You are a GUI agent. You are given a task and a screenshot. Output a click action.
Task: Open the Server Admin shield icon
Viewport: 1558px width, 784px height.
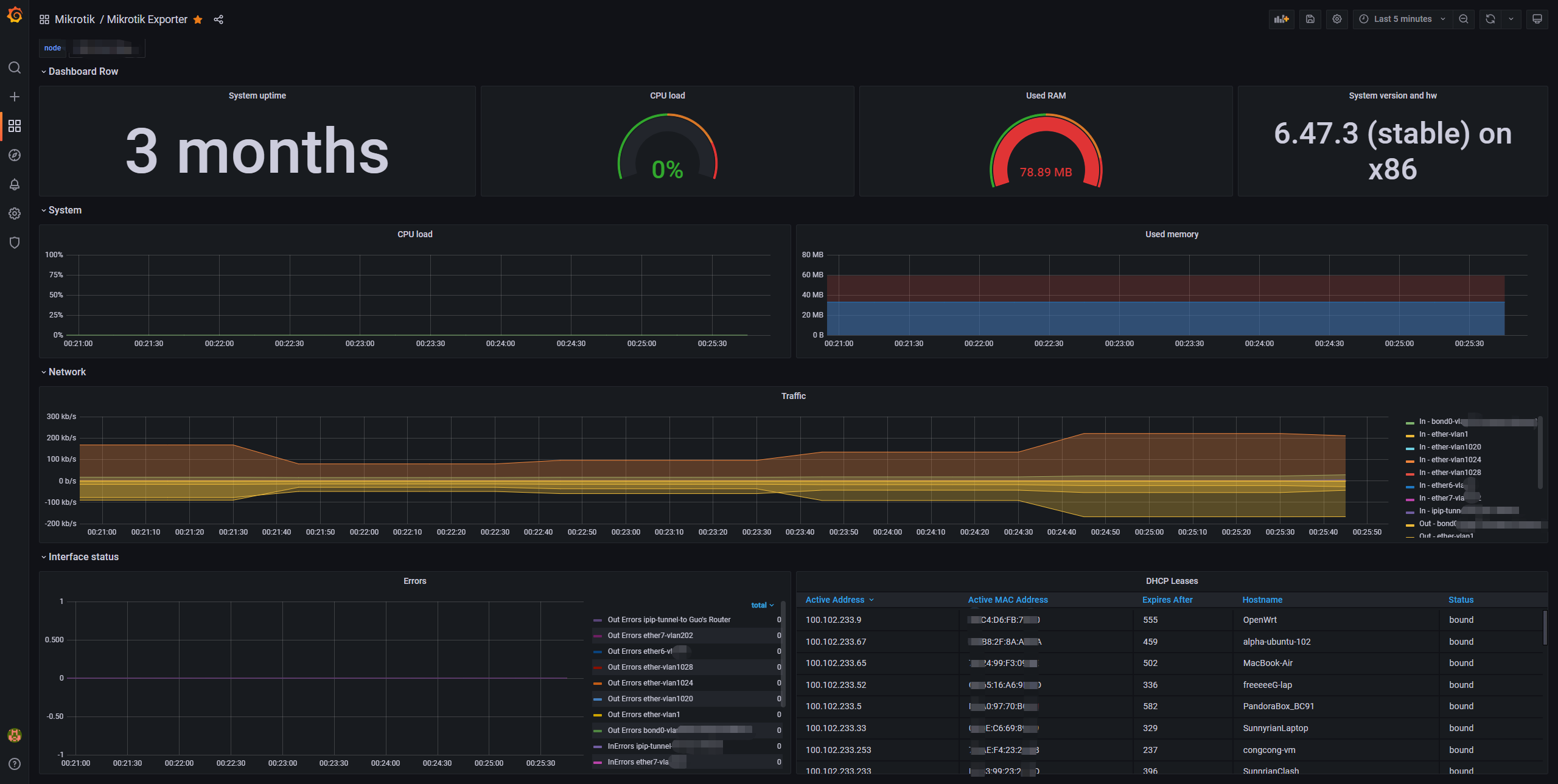(15, 243)
